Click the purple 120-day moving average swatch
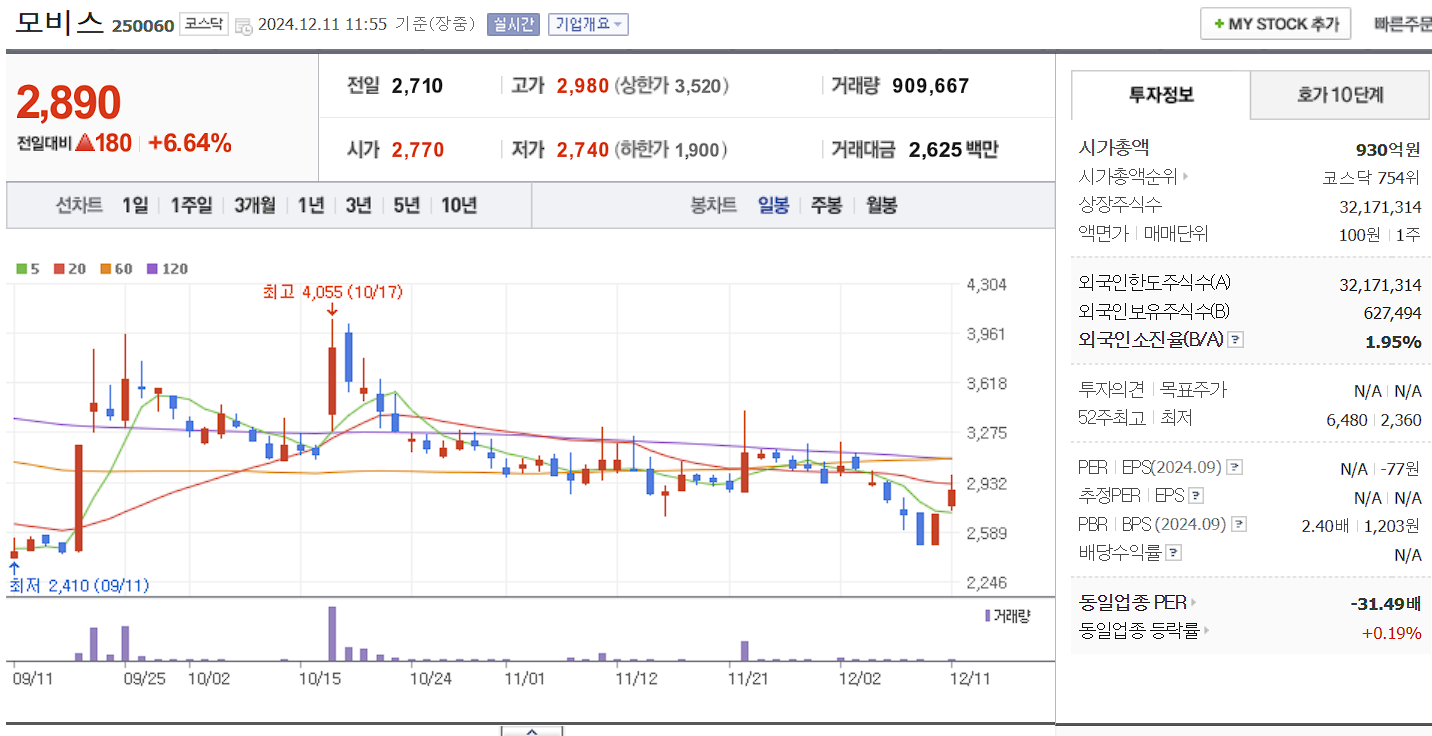The height and width of the screenshot is (736, 1432). [x=152, y=268]
